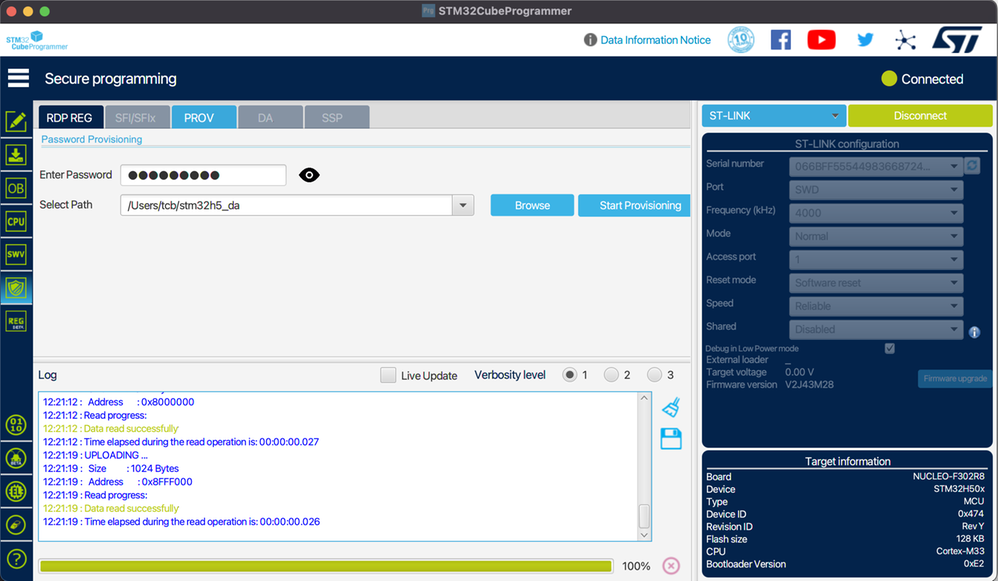Click in the Enter Password field
The image size is (998, 581).
tap(204, 175)
